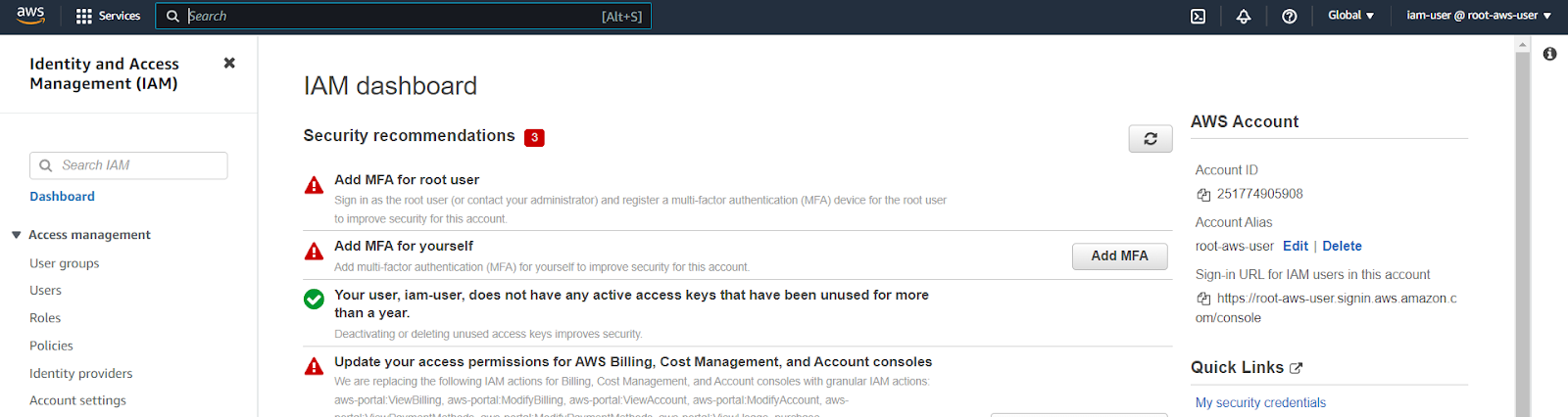Click the IAM dashboard heading

click(x=390, y=86)
